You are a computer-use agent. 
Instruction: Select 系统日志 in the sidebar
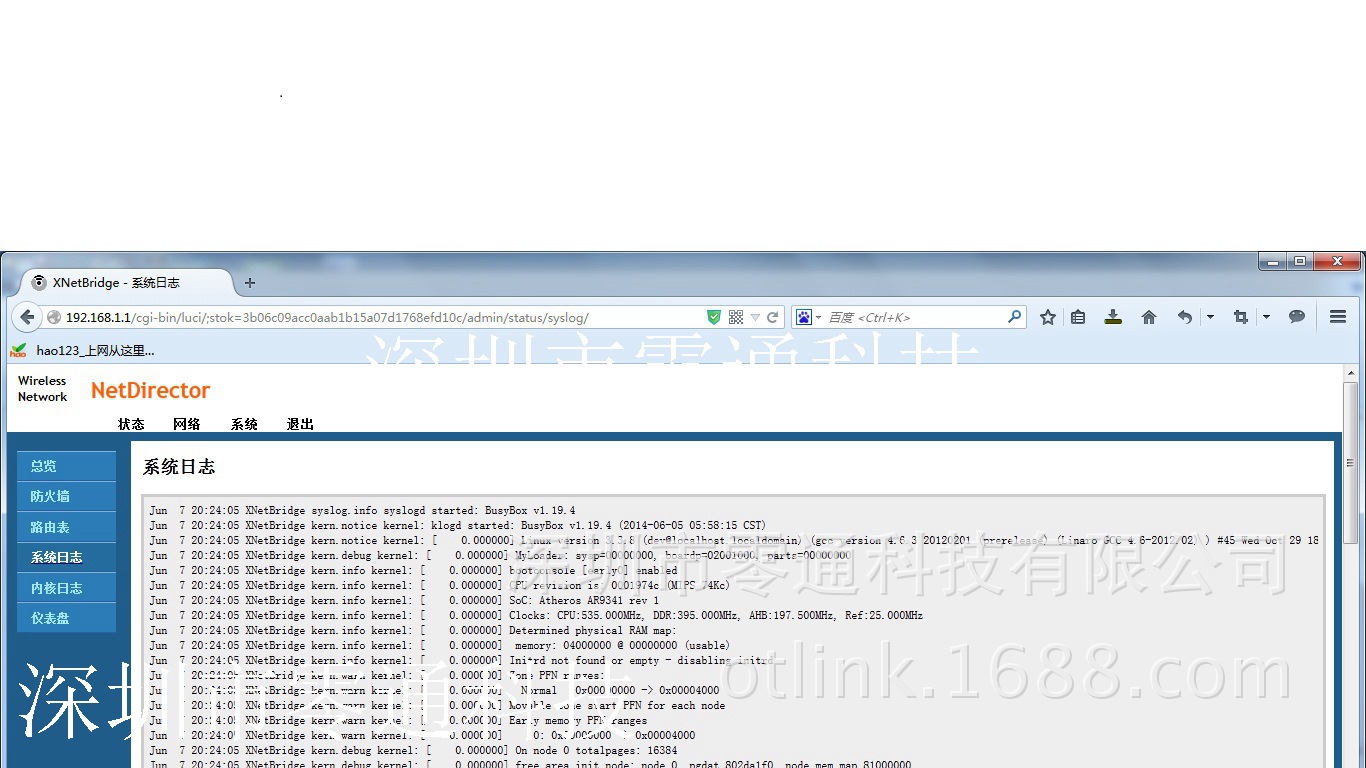(66, 557)
